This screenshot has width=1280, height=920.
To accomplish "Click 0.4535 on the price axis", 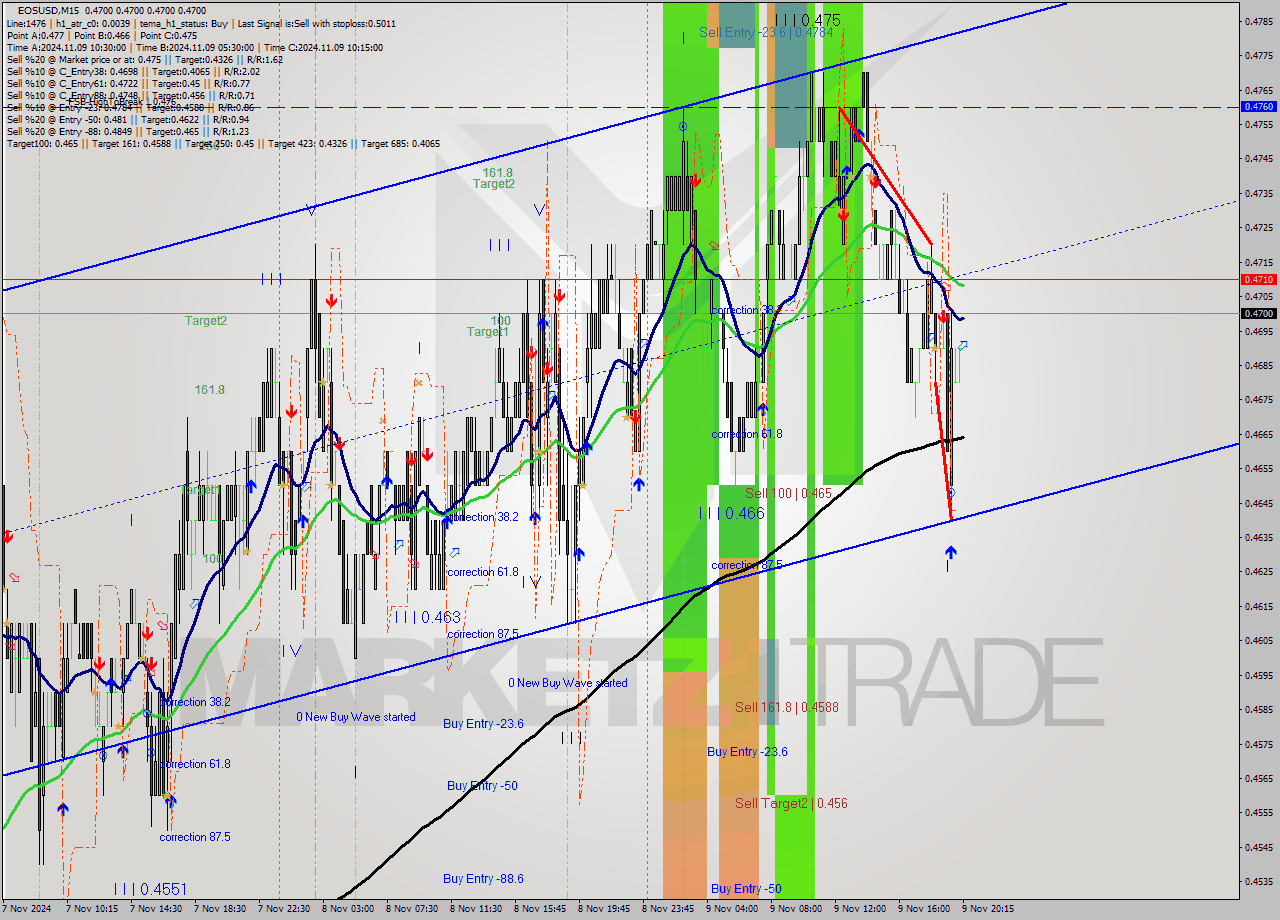I will tap(1257, 882).
